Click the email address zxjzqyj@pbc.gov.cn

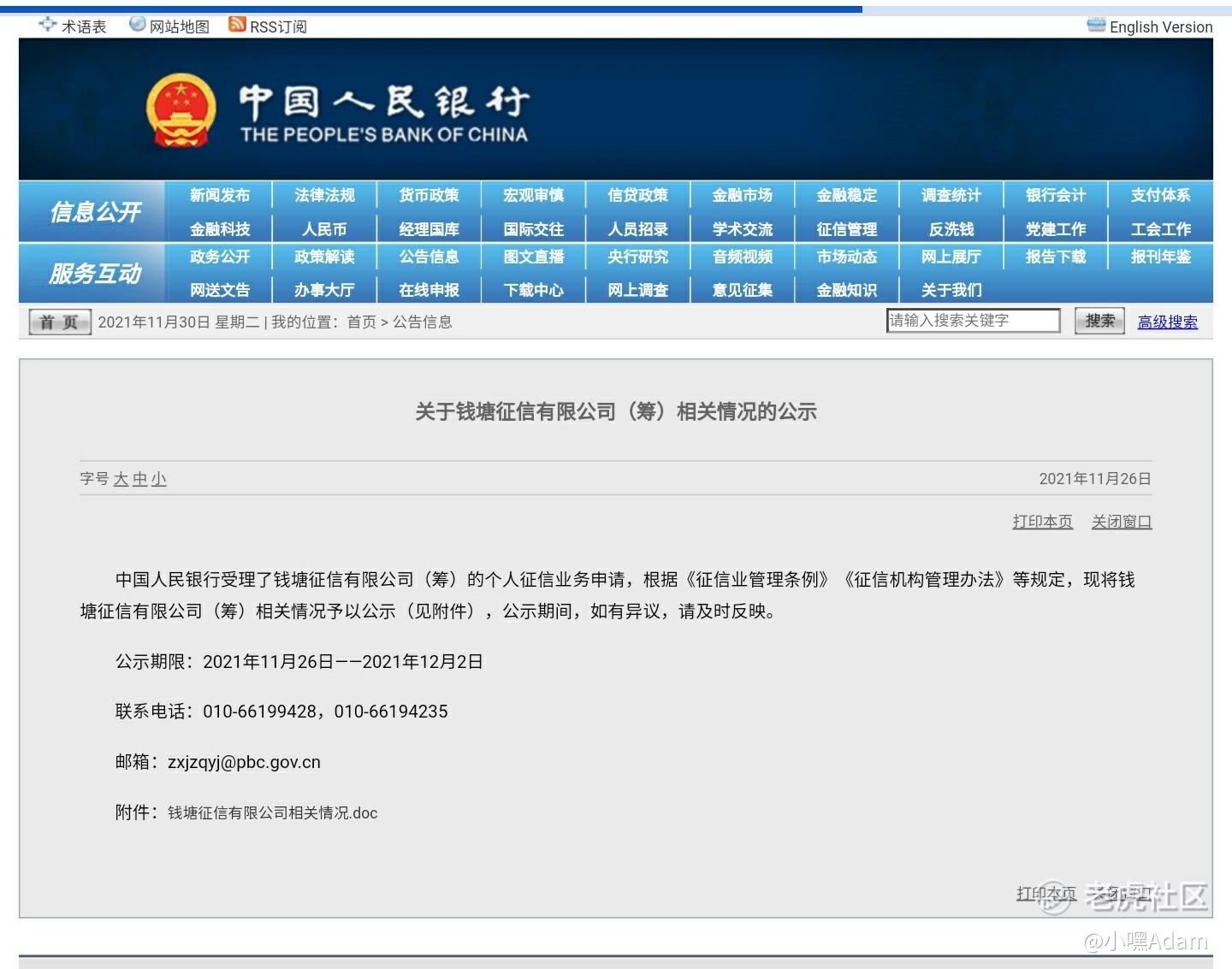[244, 762]
